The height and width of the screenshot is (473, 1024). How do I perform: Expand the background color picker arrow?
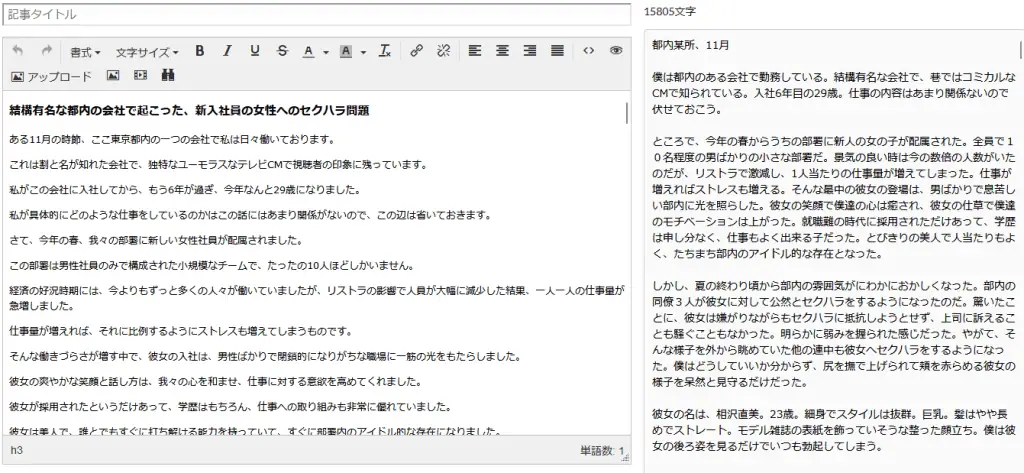(362, 52)
